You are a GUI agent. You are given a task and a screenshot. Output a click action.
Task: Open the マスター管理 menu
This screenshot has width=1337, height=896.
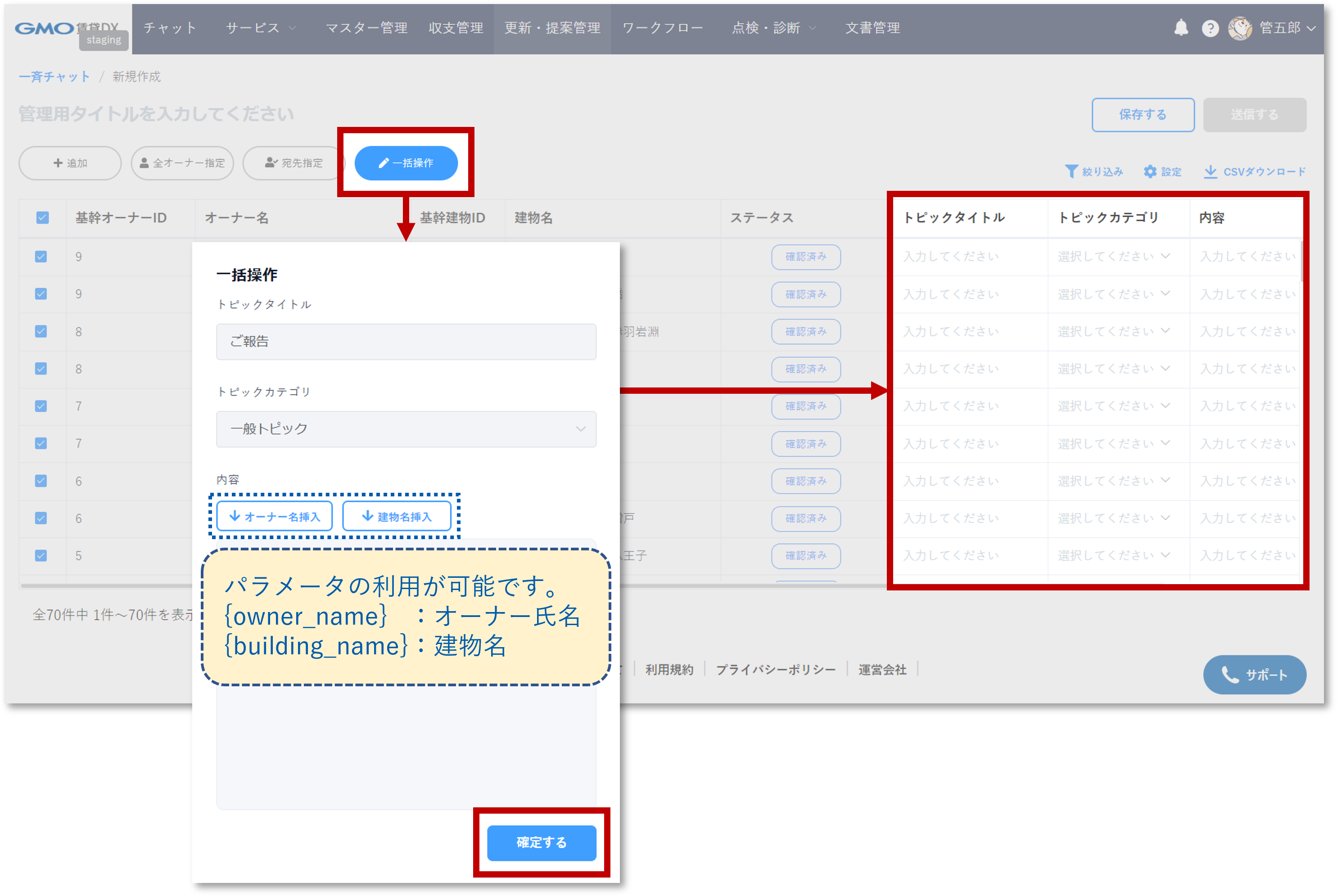(x=366, y=28)
